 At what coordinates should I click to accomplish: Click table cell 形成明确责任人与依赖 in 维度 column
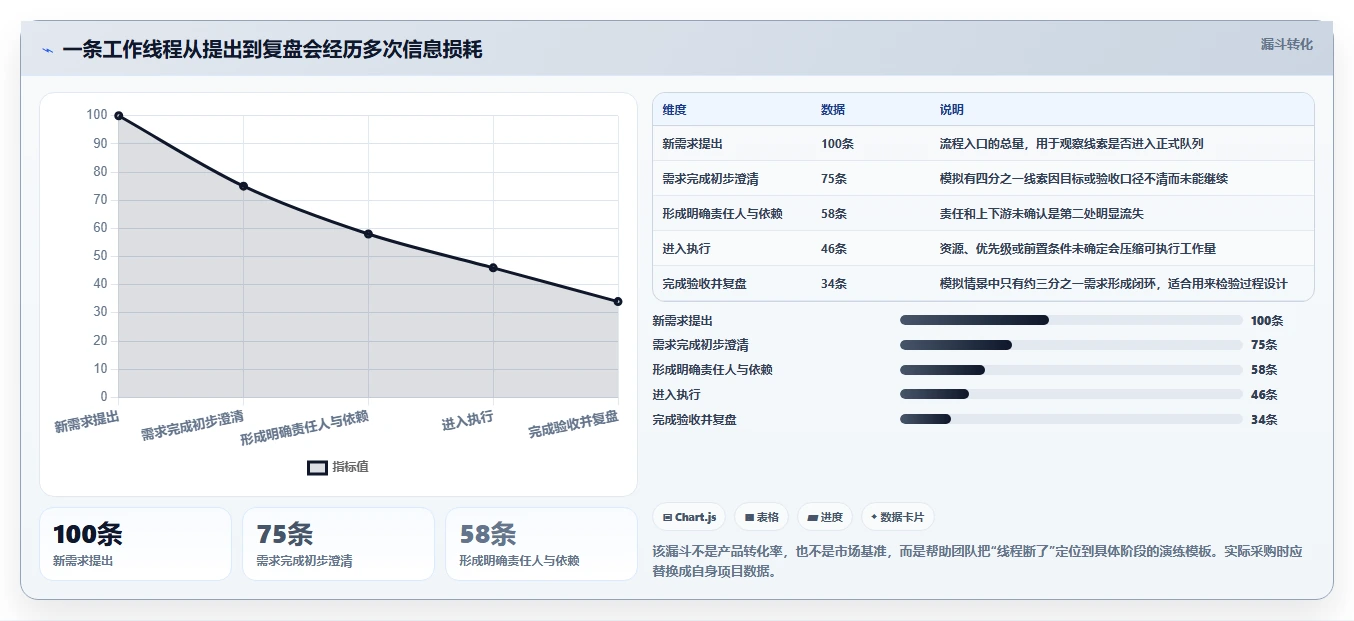(x=722, y=214)
